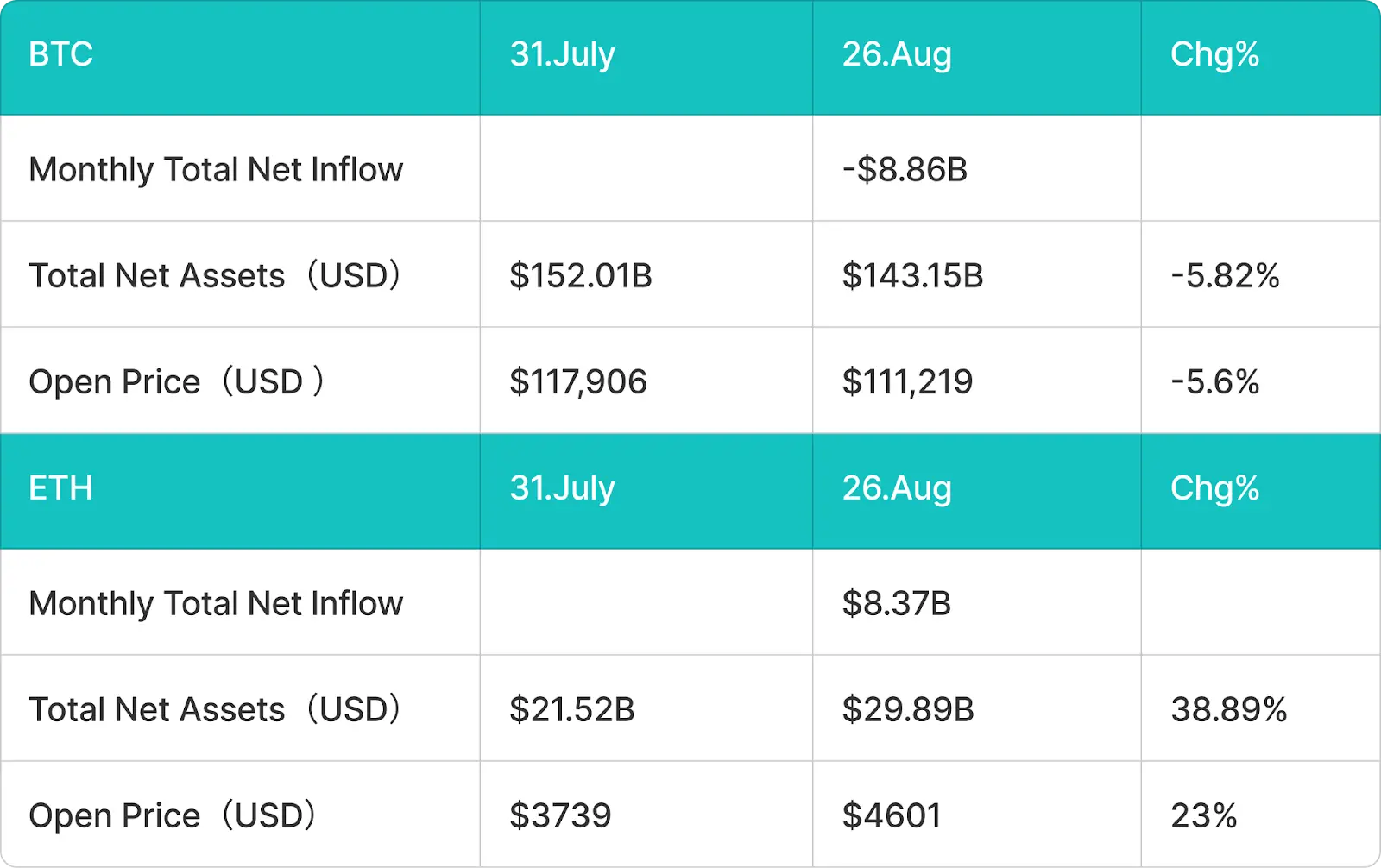Select the 23% change cell

point(1261,815)
